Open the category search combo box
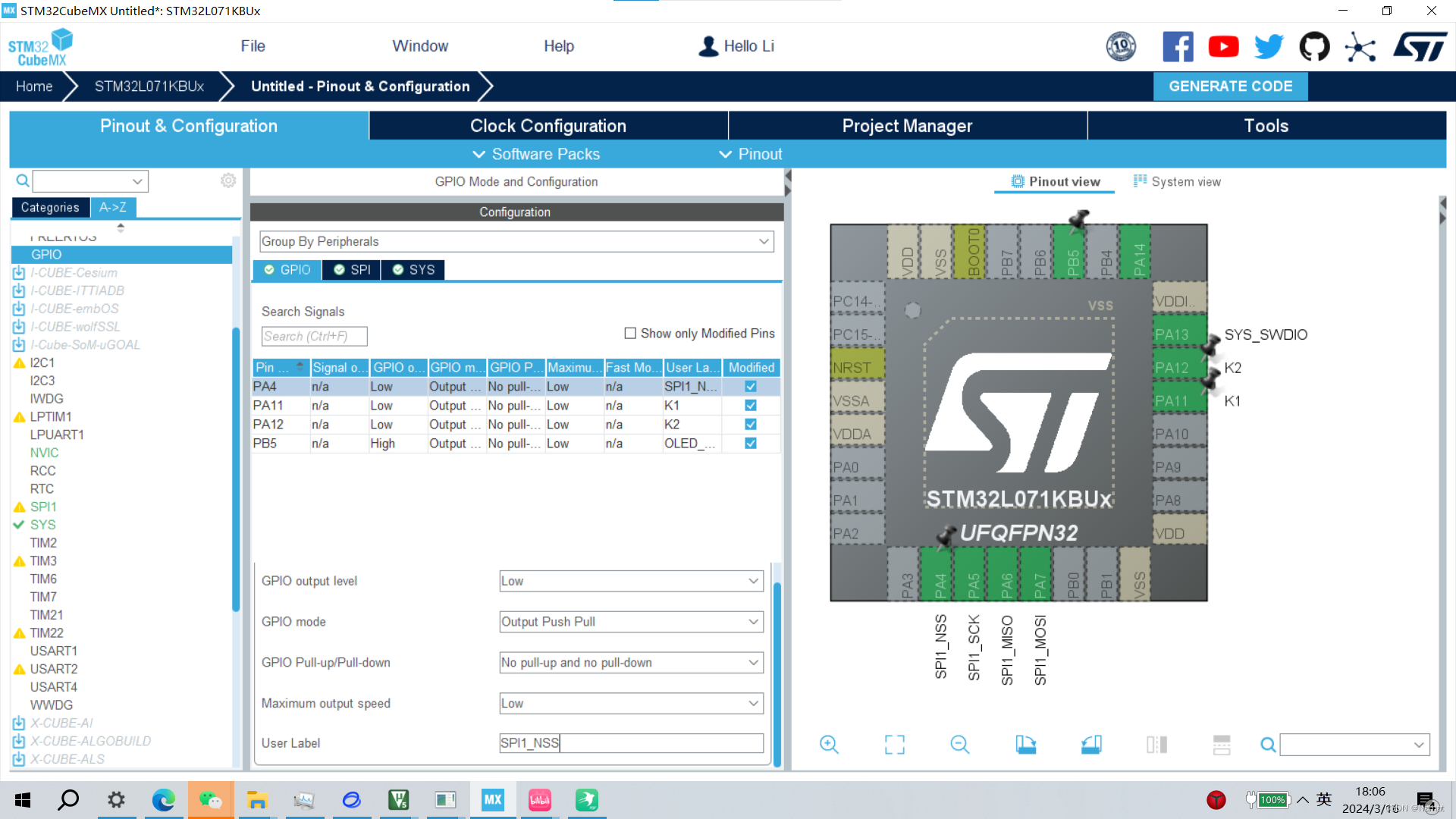 coord(90,181)
